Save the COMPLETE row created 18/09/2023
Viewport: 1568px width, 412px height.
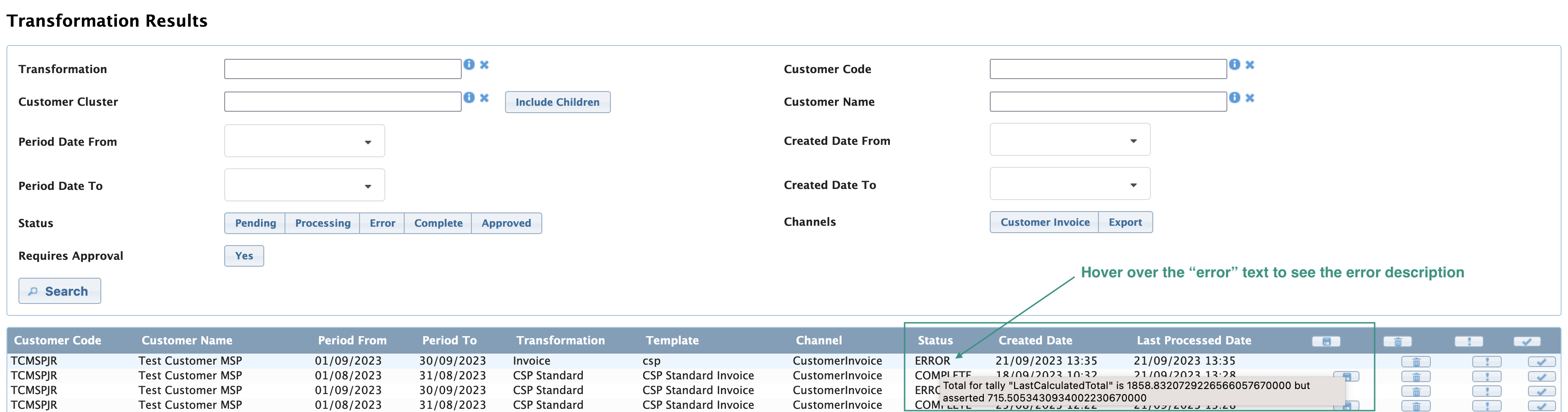tap(1347, 377)
